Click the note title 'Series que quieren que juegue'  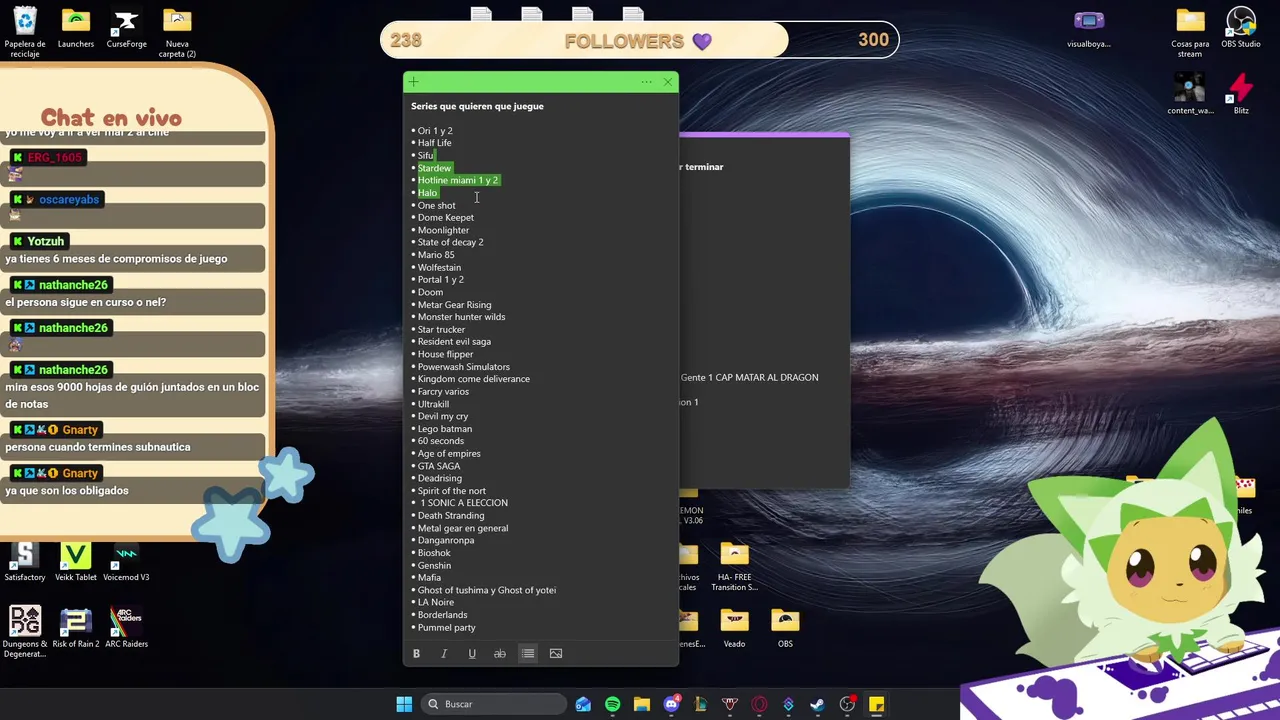(x=477, y=106)
